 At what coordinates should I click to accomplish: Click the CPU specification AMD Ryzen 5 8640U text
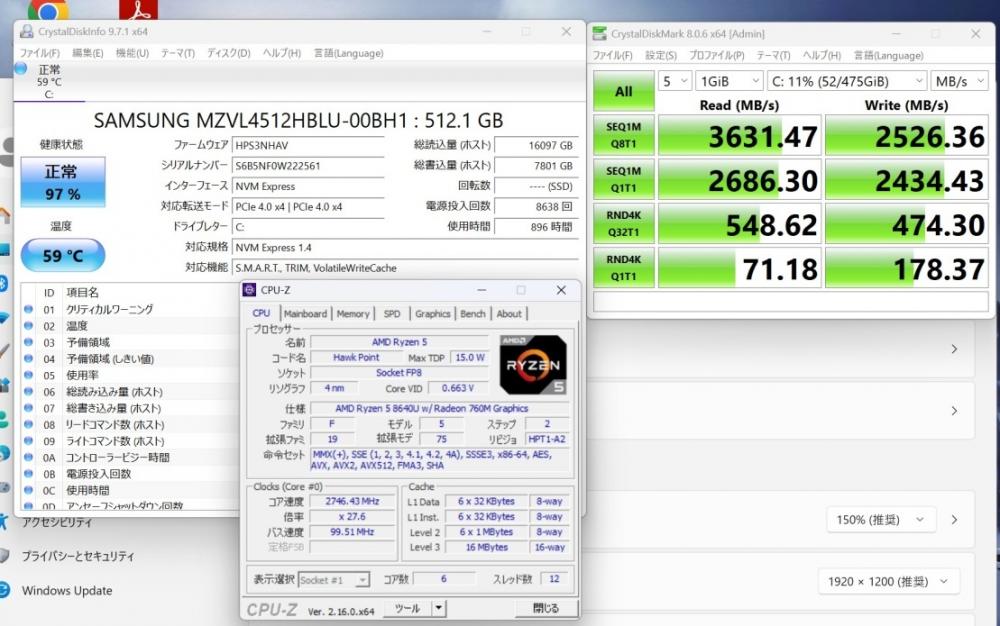[x=432, y=408]
